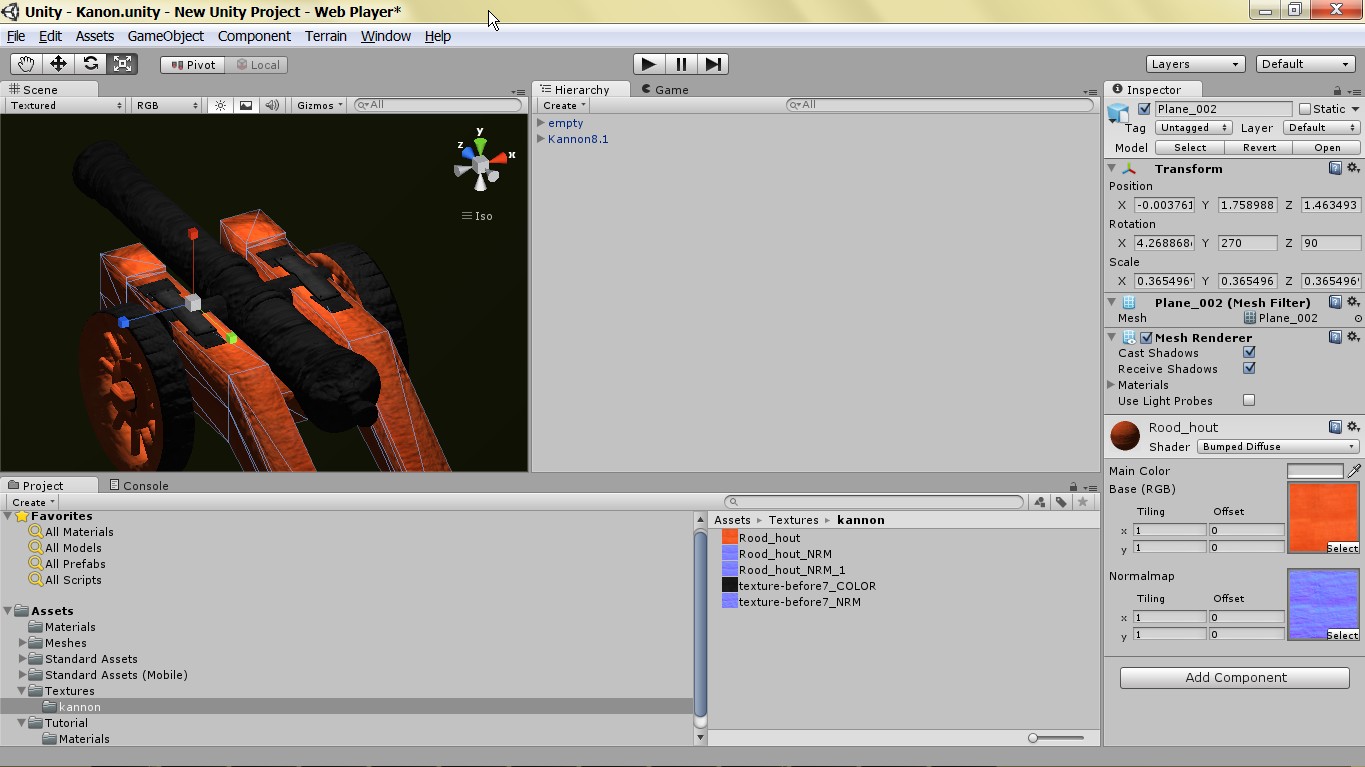Open the Default layout dropdown
This screenshot has width=1365, height=767.
(1305, 64)
